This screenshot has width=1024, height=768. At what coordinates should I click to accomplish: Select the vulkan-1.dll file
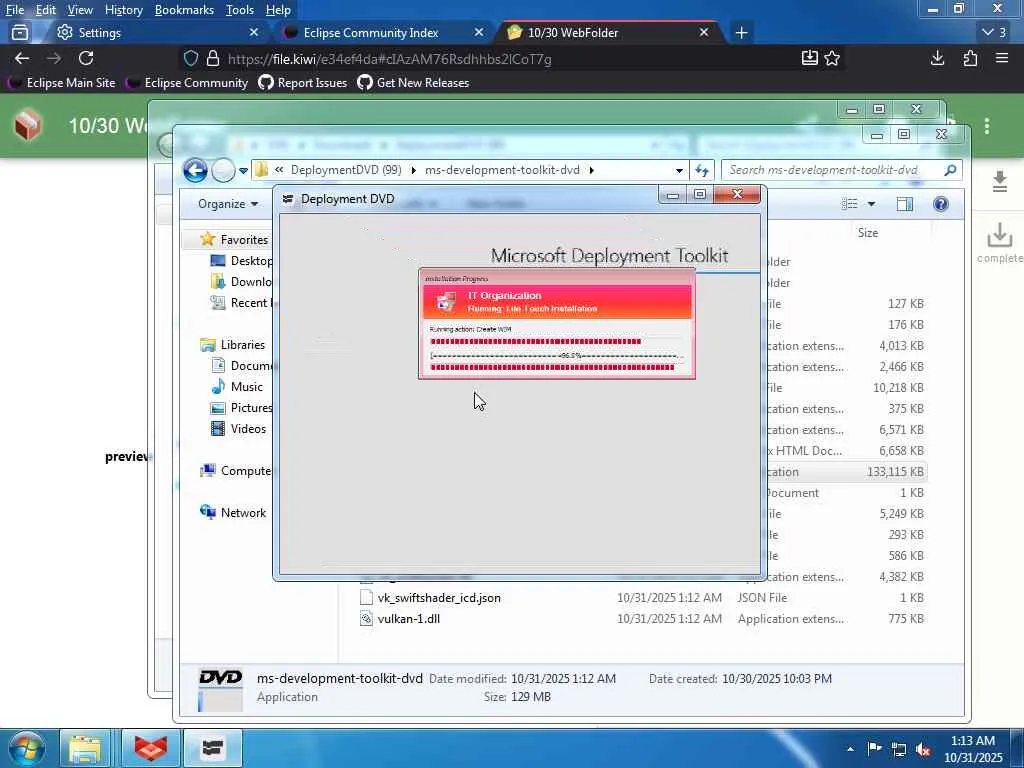point(408,618)
